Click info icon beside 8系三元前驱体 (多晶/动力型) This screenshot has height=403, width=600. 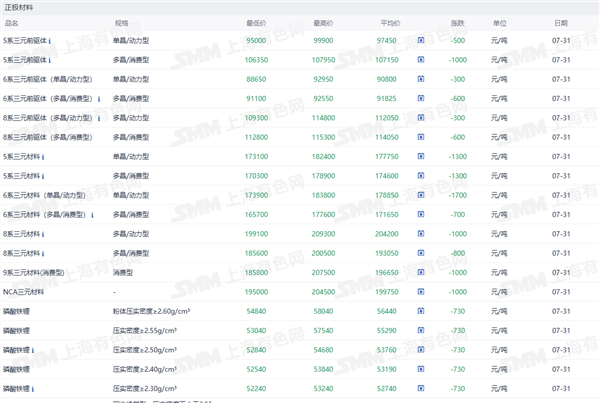coord(99,118)
